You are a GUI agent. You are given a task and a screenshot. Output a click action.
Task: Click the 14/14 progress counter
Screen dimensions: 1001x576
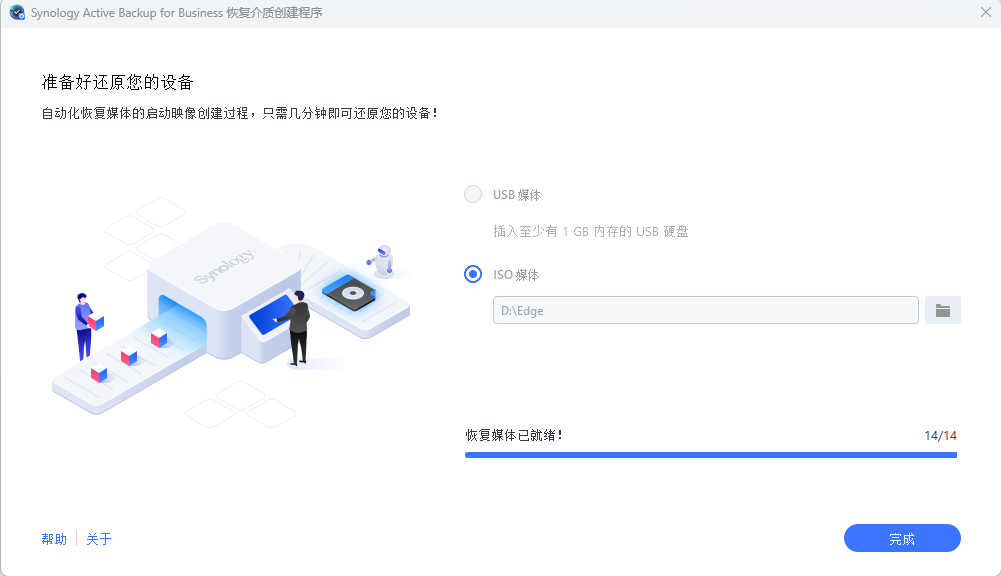tap(940, 436)
